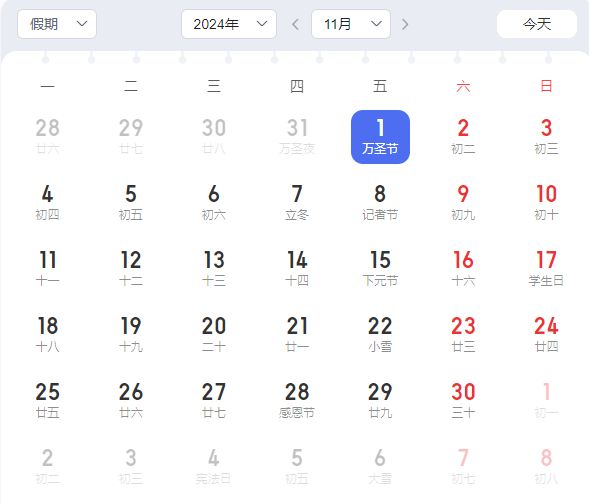Open the 2024年 year dropdown
This screenshot has width=589, height=504.
pyautogui.click(x=229, y=24)
